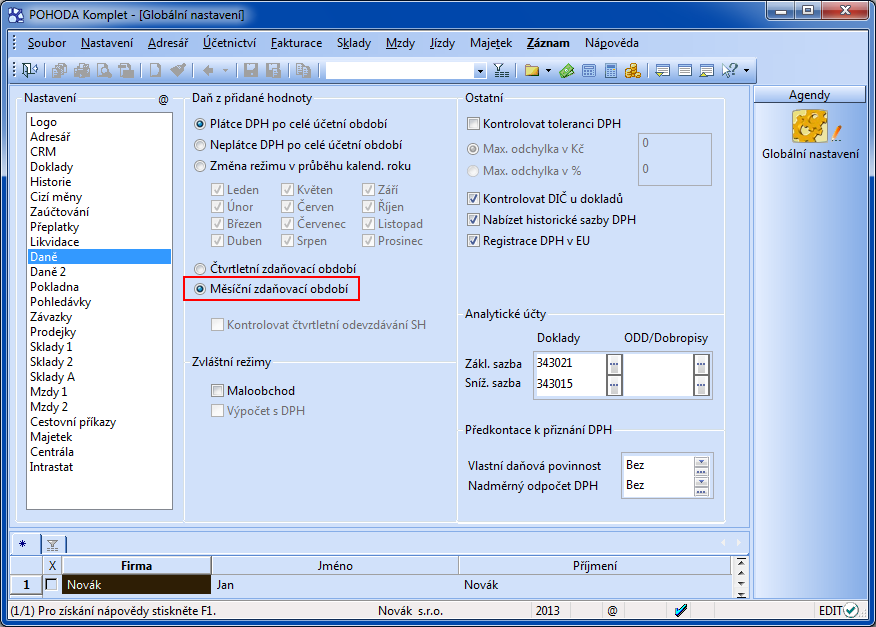Expand the help icon dropdown arrow
This screenshot has height=627, width=876.
[746, 70]
